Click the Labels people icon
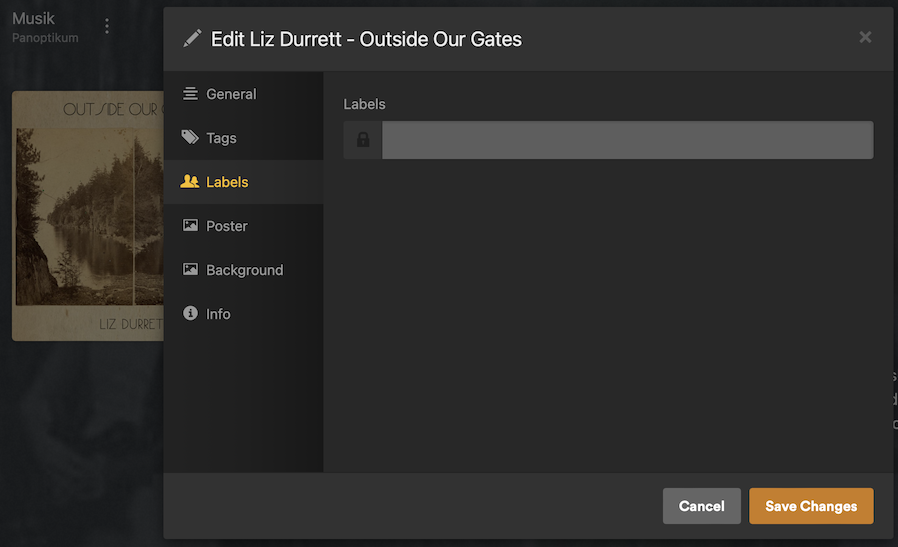 pyautogui.click(x=190, y=182)
